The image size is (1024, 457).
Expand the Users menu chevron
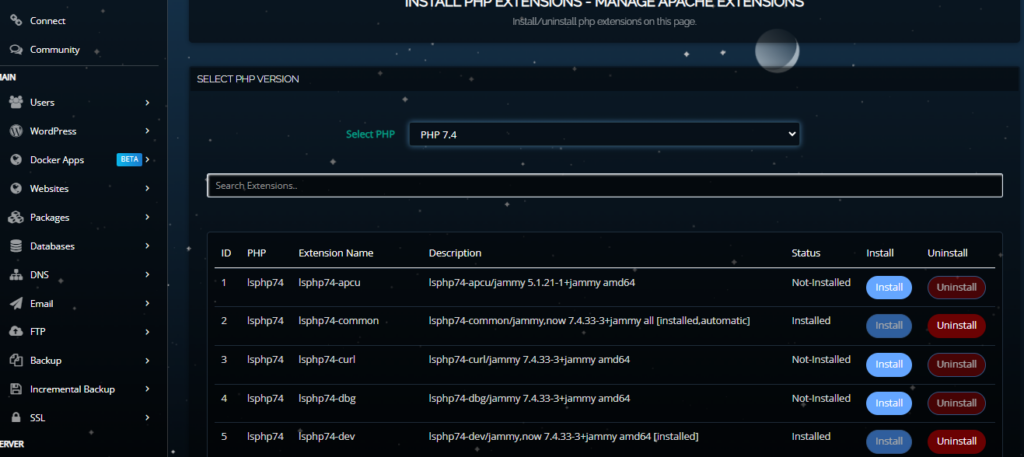[x=148, y=102]
